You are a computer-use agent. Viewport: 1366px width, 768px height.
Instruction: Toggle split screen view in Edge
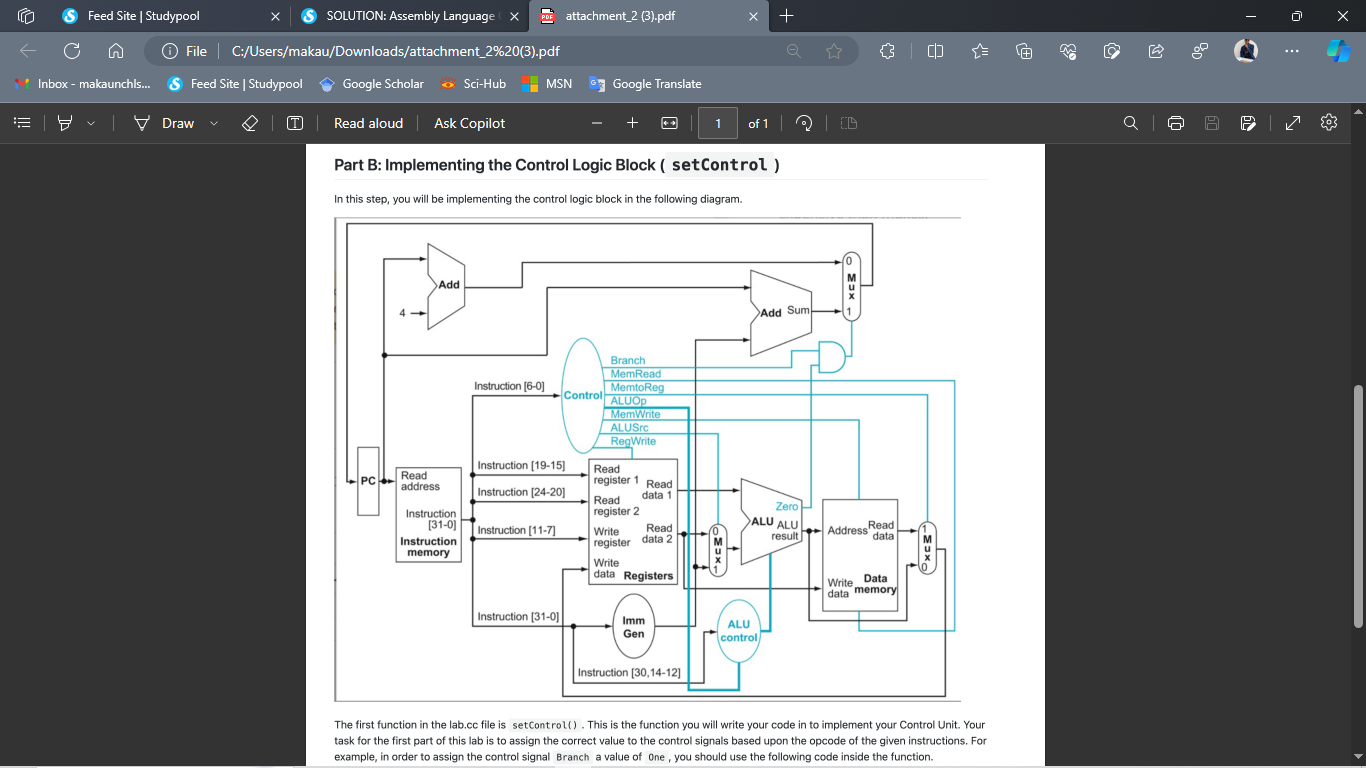point(935,51)
